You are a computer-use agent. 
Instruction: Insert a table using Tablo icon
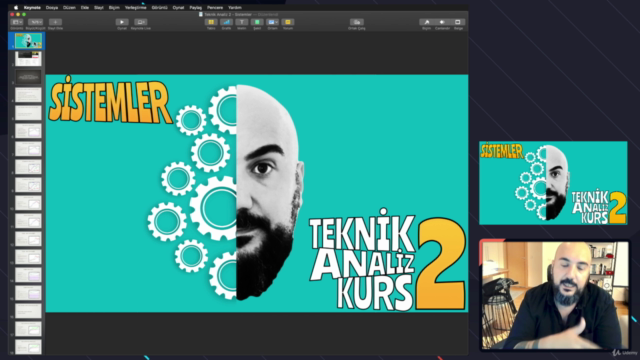[211, 22]
